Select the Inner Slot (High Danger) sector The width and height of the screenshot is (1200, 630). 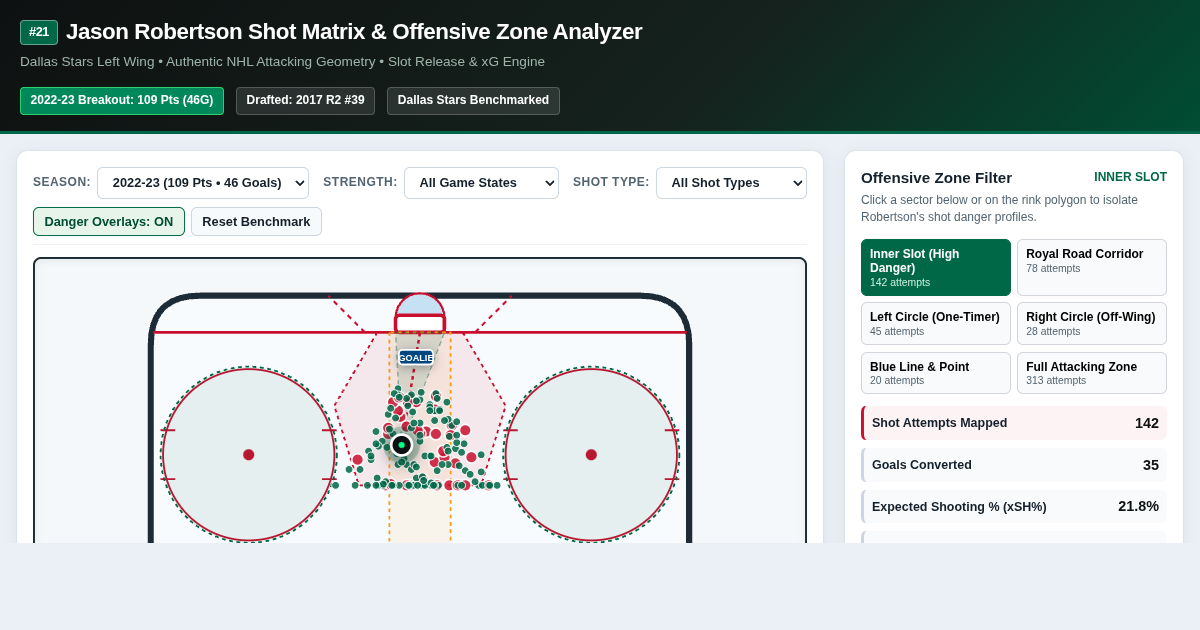tap(936, 267)
